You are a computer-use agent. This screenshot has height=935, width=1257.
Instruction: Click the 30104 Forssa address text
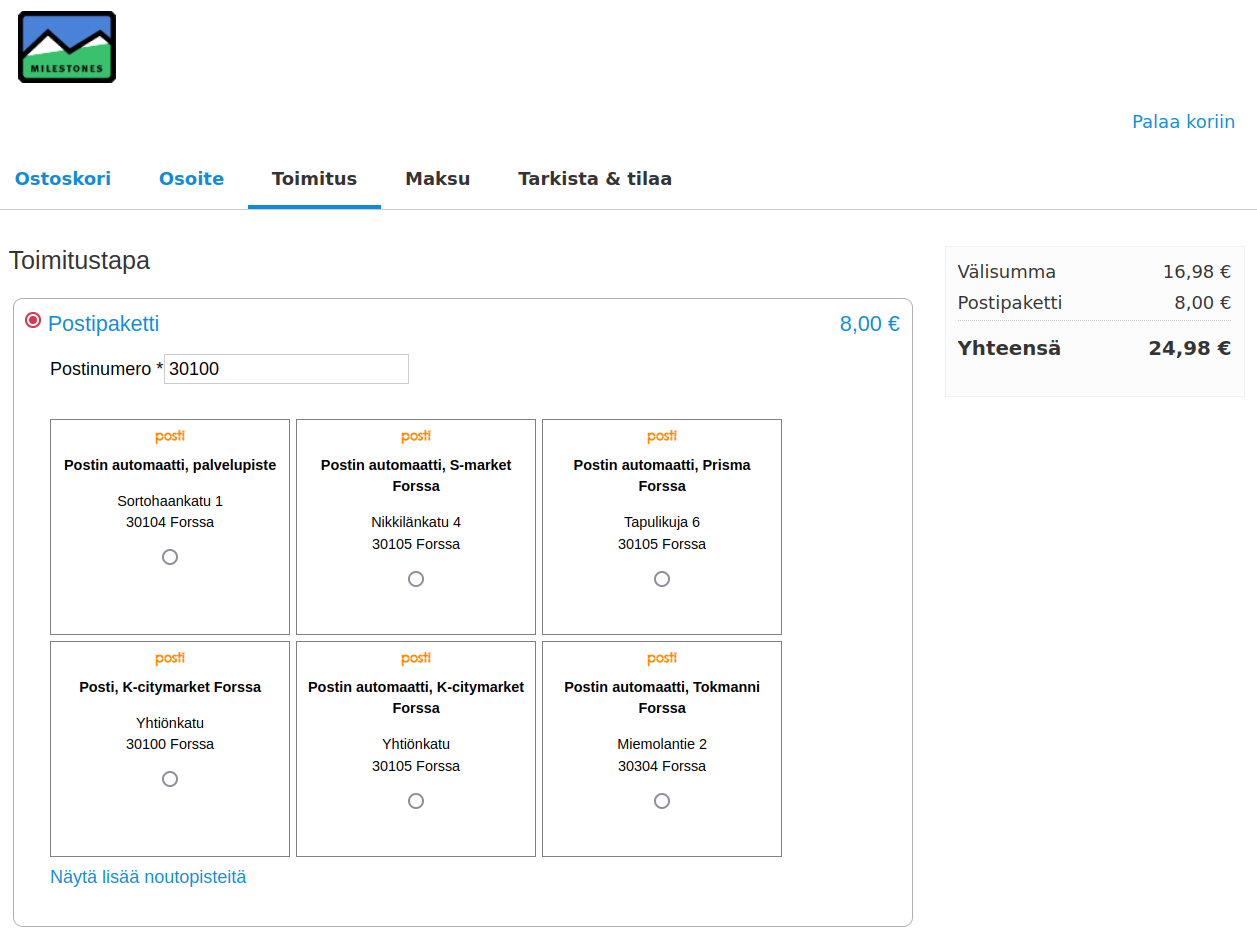pyautogui.click(x=170, y=522)
